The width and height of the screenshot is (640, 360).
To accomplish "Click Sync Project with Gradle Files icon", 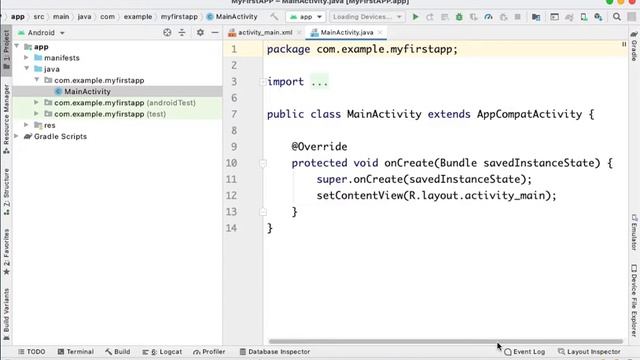I will pyautogui.click(x=569, y=17).
